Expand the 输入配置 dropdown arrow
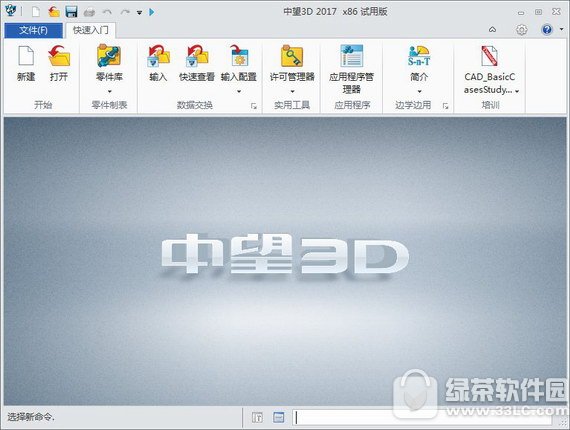 coord(239,91)
